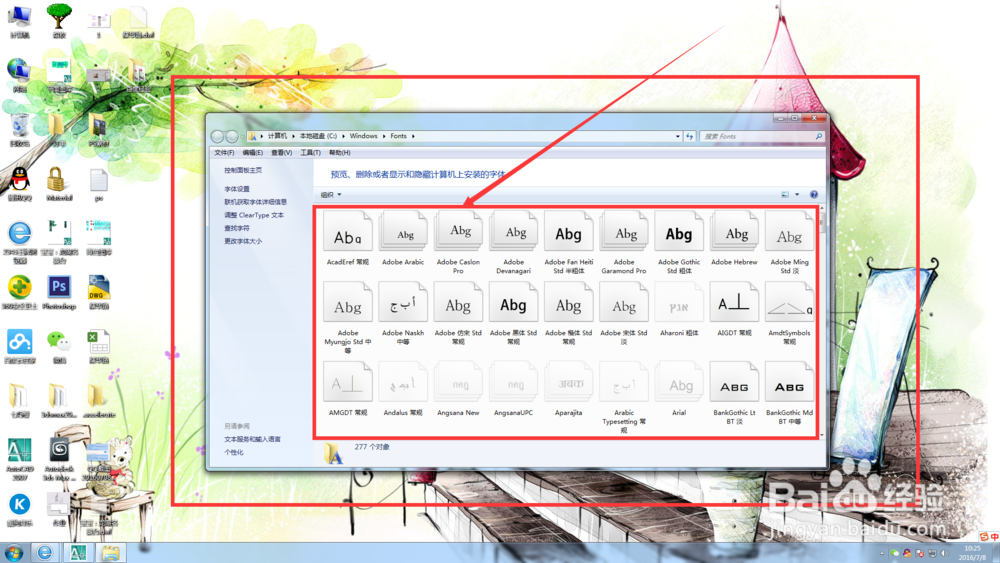Screen dimensions: 1000x563
Task: Select the AmdtSymbols 常规 font
Action: 789,314
